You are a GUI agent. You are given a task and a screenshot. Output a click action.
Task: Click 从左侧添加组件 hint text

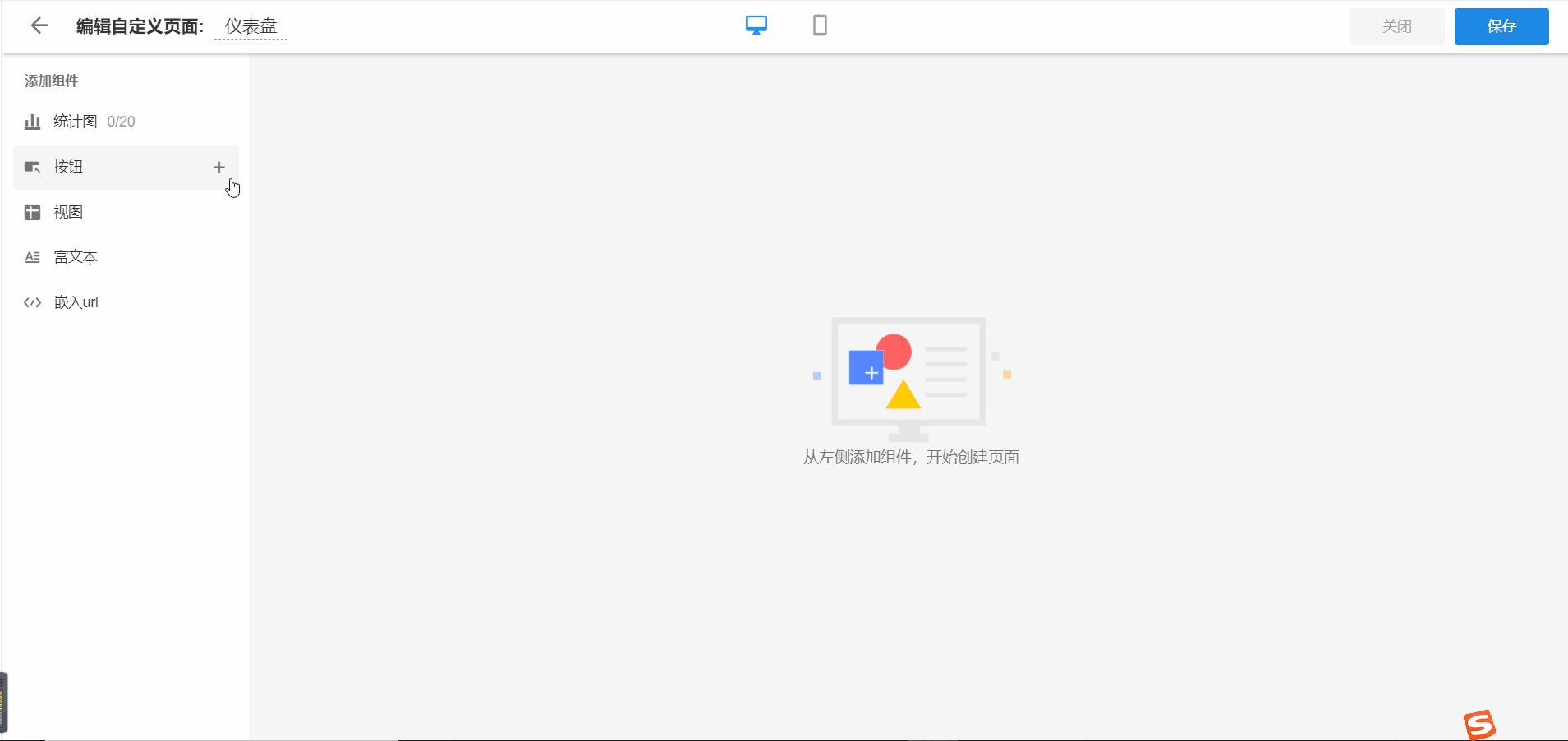[x=911, y=457]
